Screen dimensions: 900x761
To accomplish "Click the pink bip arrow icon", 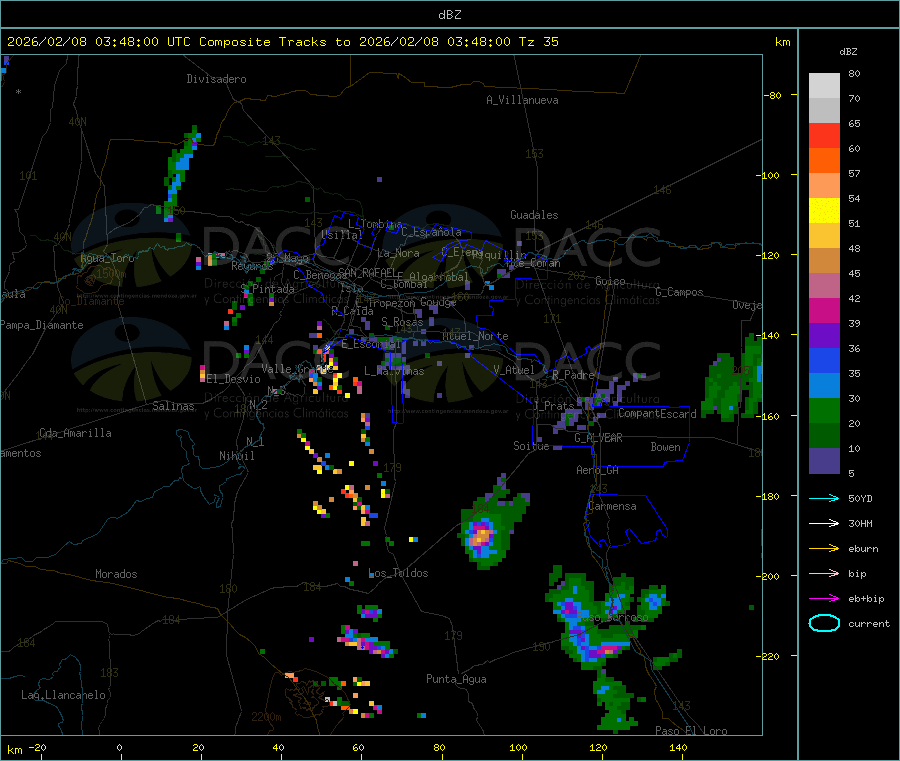I will coord(824,573).
